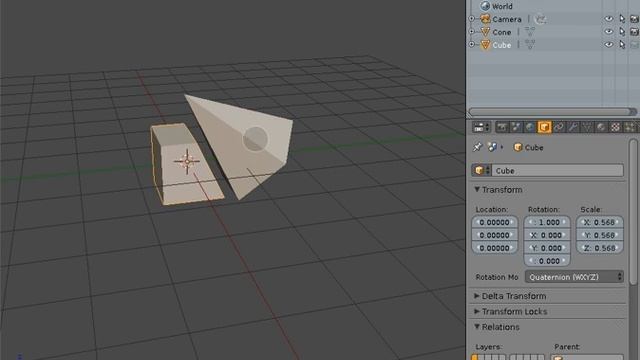Click the scene context icon beside pin

[x=492, y=147]
